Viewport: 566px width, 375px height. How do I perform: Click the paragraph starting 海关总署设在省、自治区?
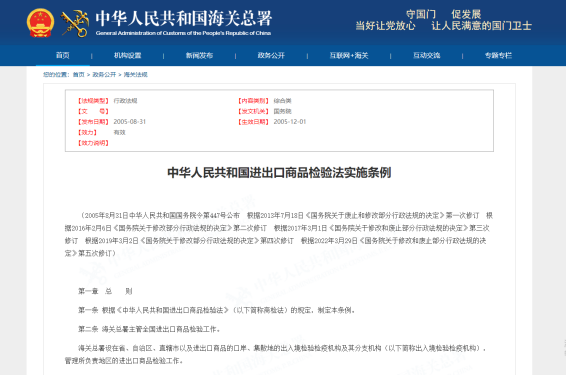click(x=276, y=354)
